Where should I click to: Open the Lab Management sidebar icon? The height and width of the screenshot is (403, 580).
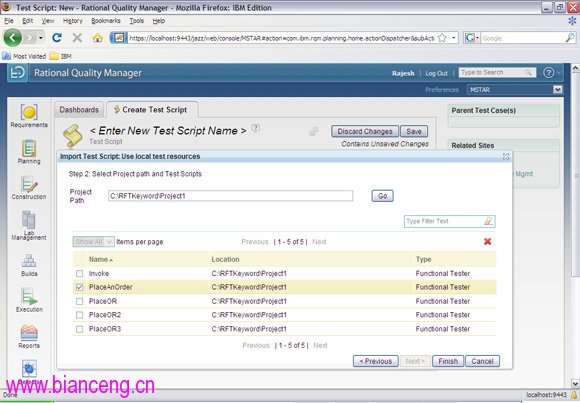29,220
